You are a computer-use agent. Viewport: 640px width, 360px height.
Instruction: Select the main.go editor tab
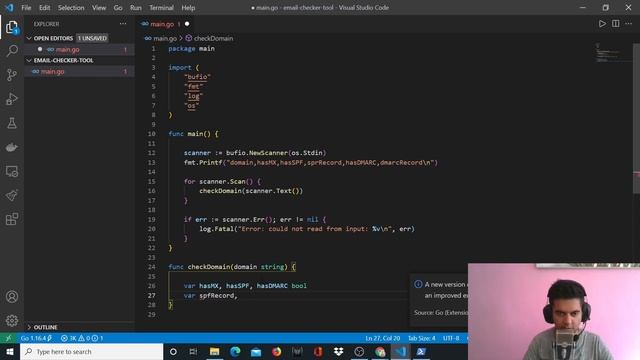point(162,24)
